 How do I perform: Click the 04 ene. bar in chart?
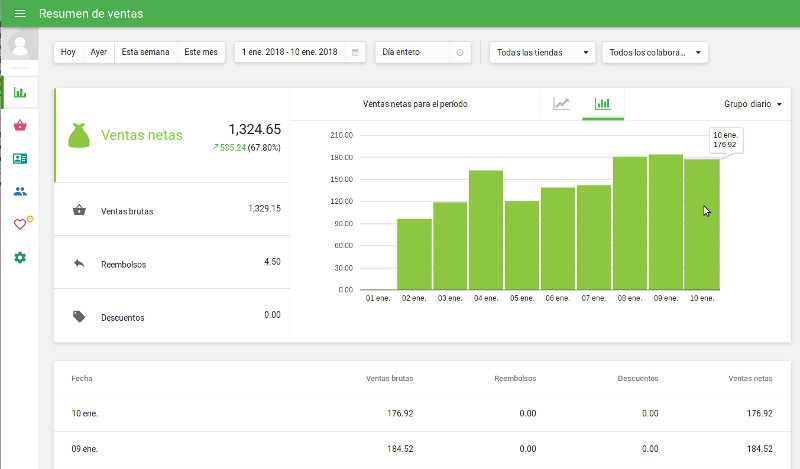coord(486,230)
